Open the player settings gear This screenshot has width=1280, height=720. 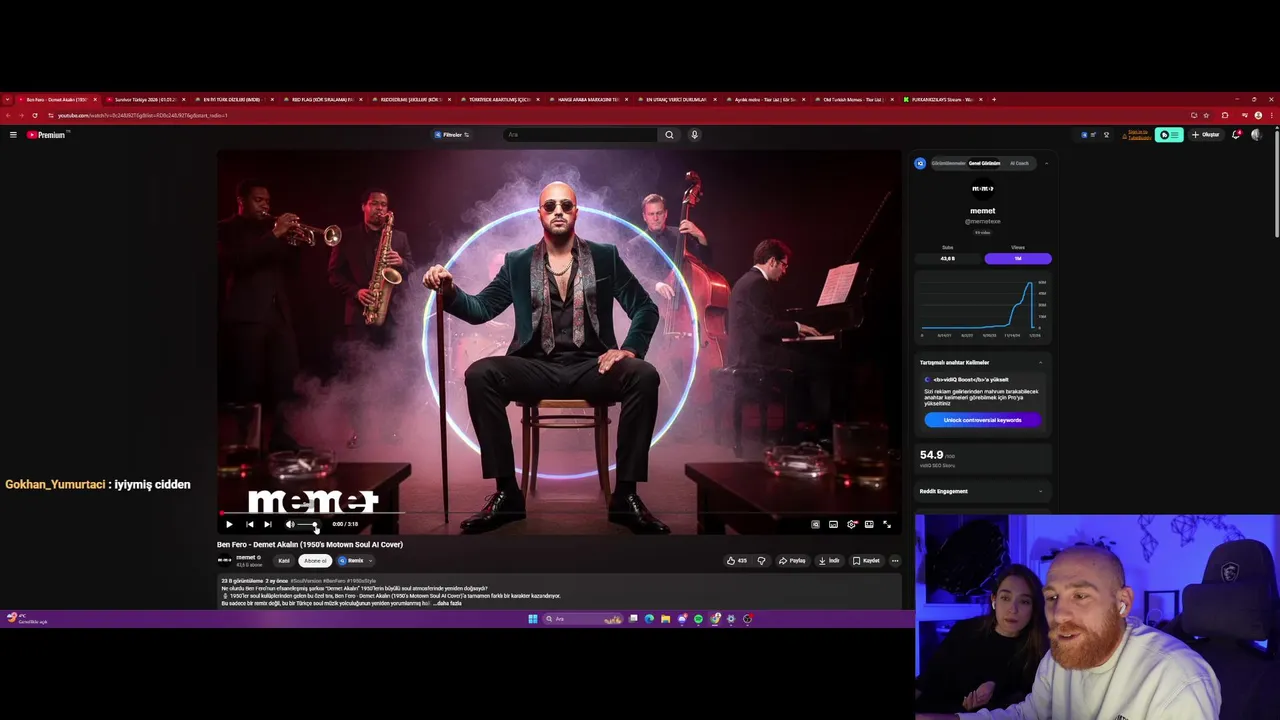tap(852, 524)
